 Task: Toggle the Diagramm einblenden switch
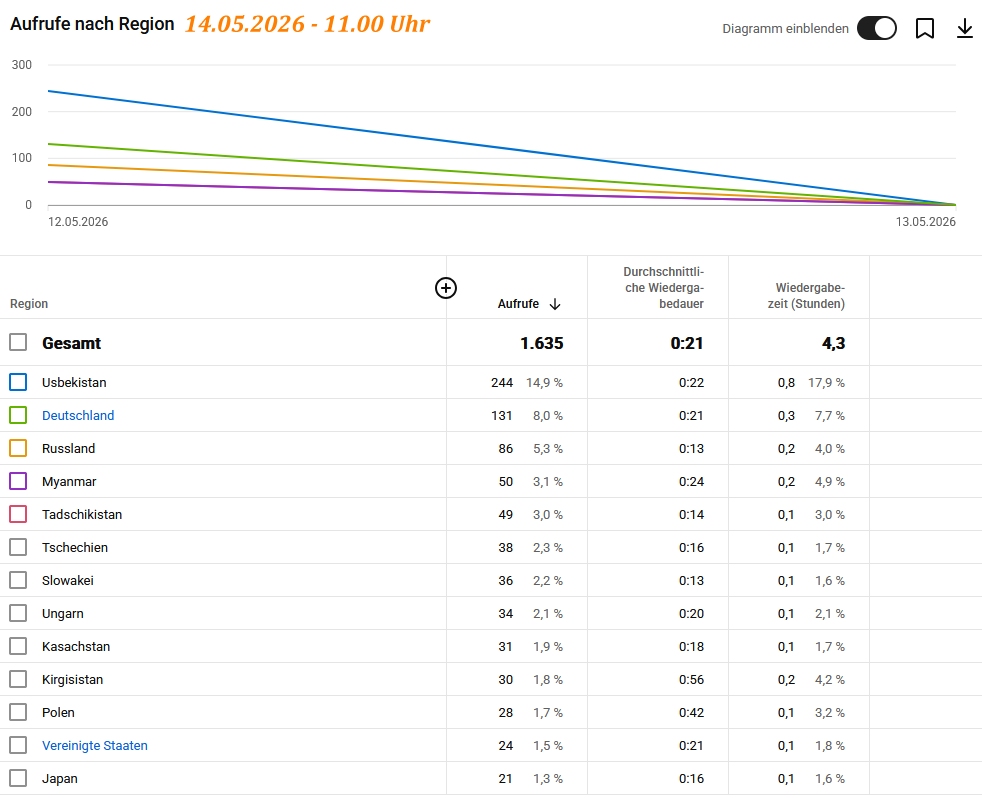click(877, 28)
